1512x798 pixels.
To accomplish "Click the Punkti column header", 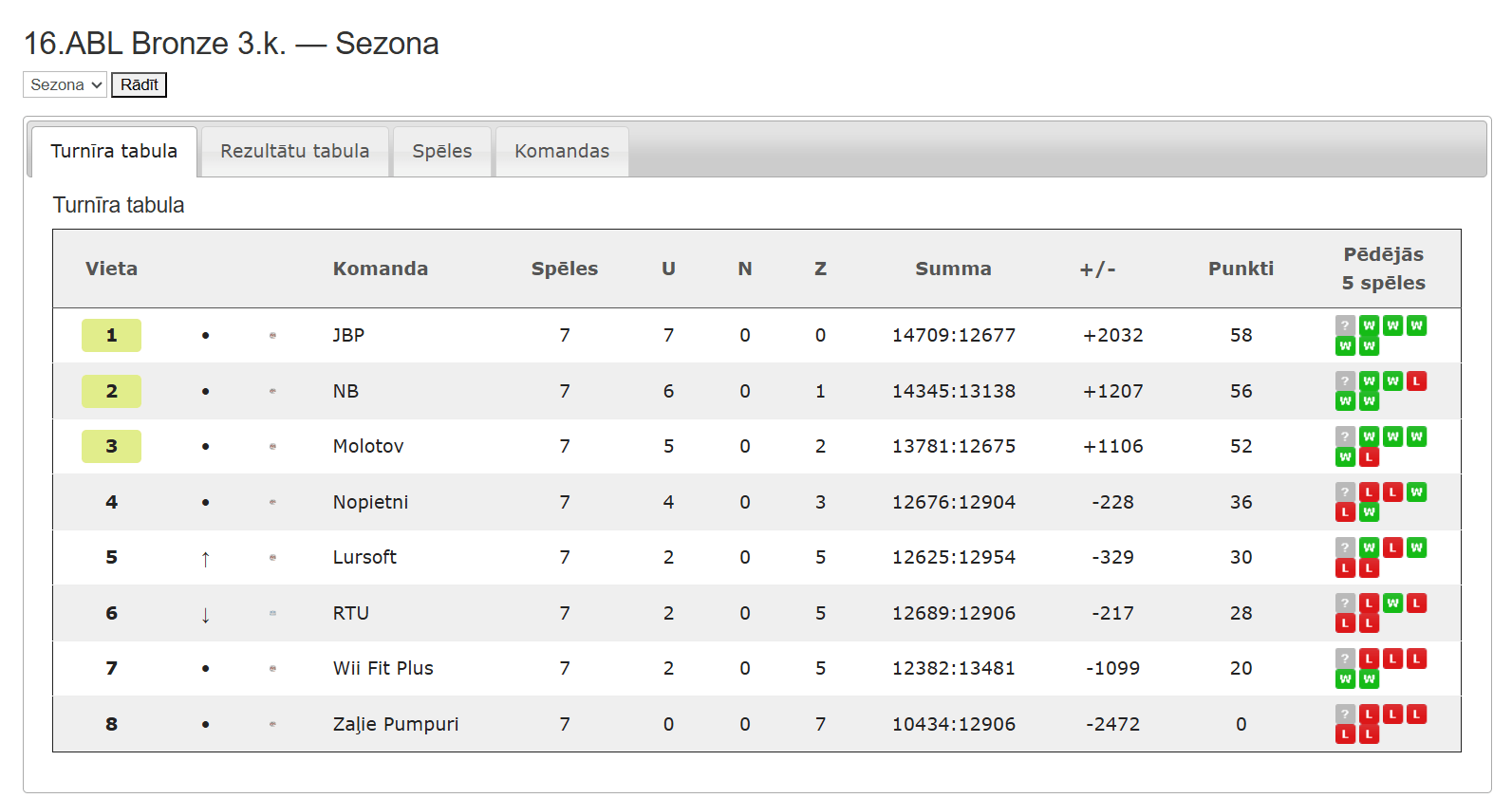I will click(1241, 269).
